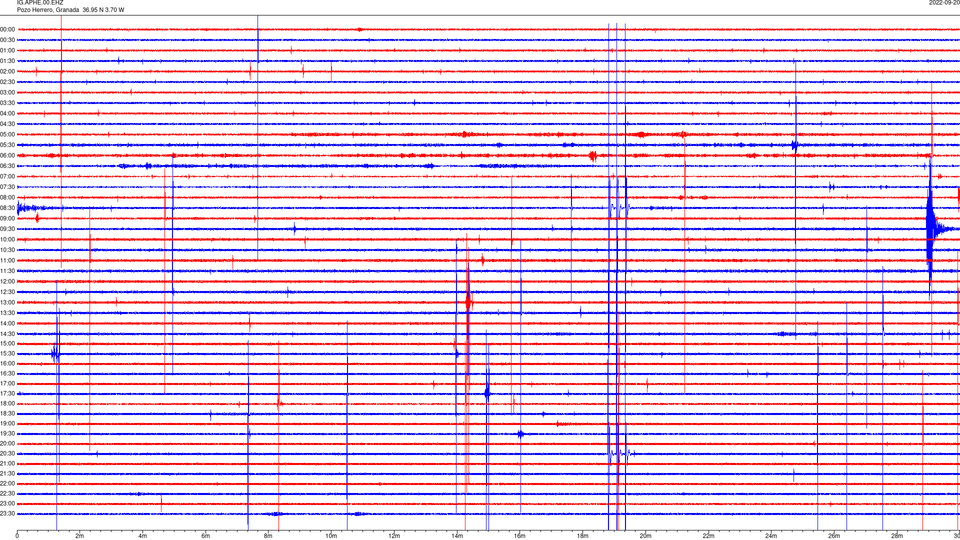The width and height of the screenshot is (960, 540).
Task: Select the 09:00 trace time label
Action: [7, 219]
